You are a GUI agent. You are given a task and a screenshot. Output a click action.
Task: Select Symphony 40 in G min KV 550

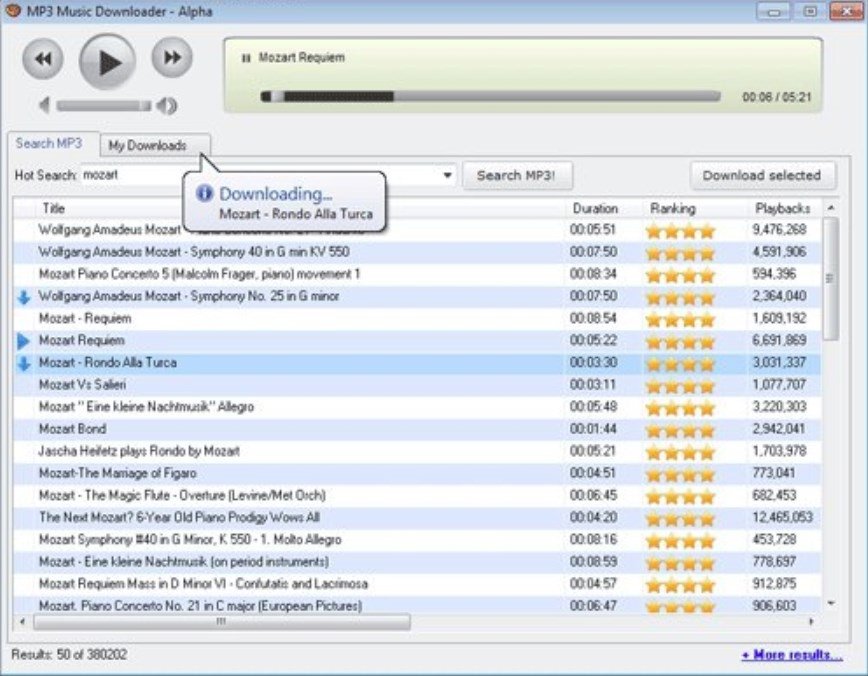(417, 252)
